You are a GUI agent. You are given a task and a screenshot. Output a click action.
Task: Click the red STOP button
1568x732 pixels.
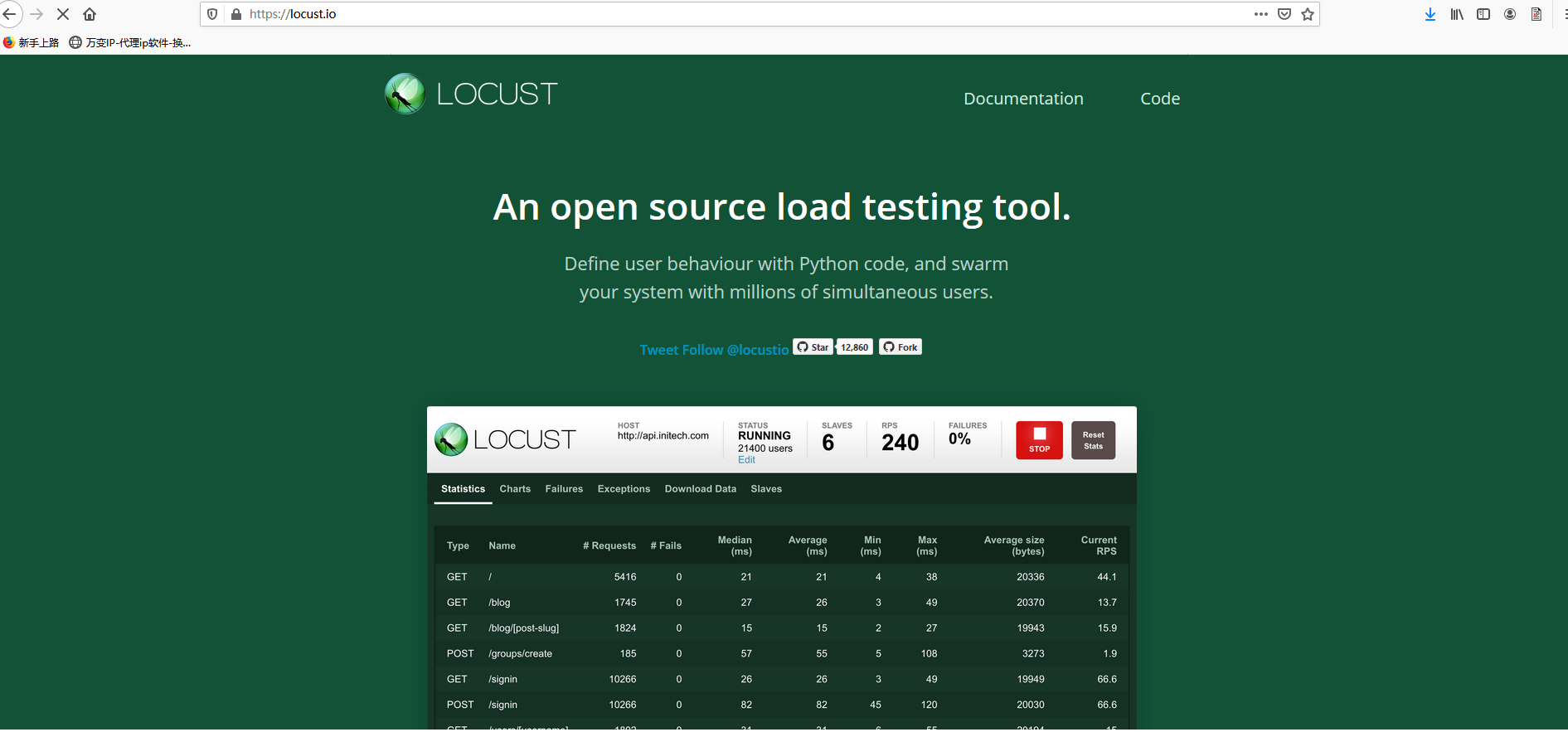tap(1039, 440)
